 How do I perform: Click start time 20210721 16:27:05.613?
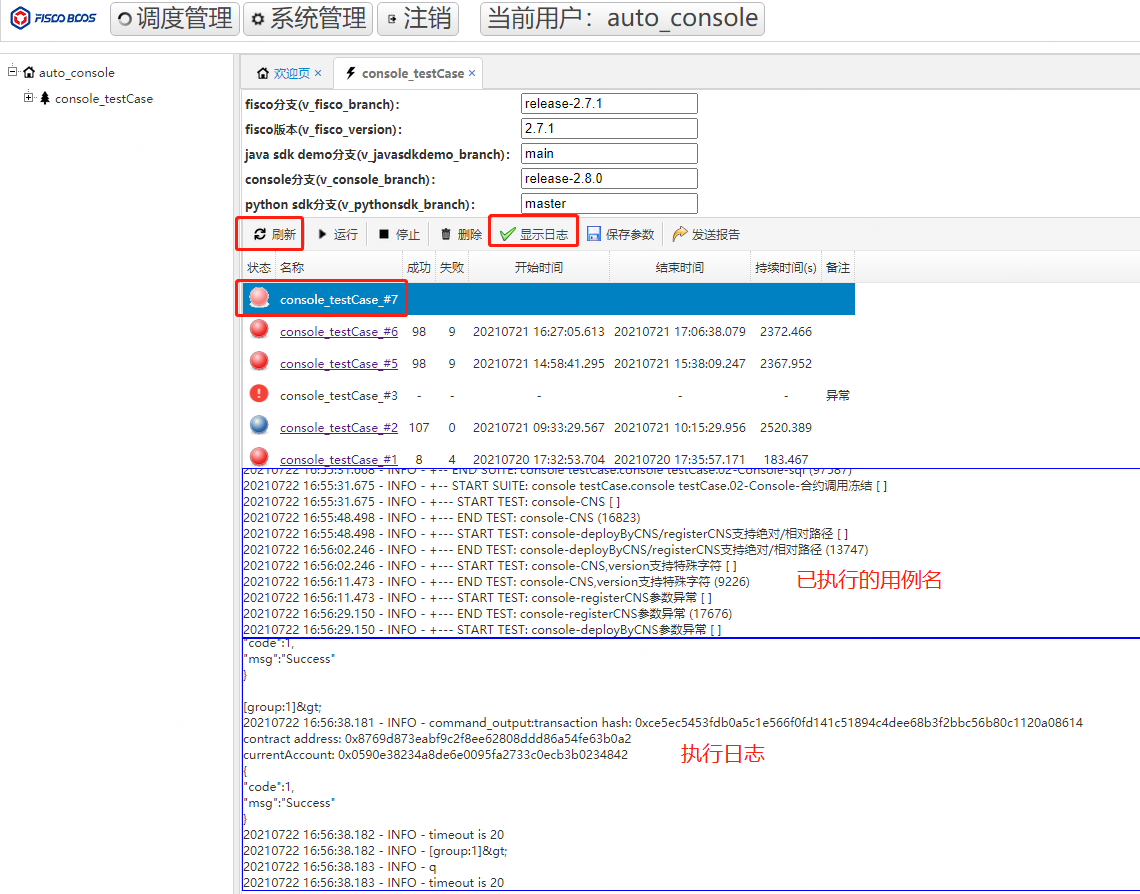[539, 331]
